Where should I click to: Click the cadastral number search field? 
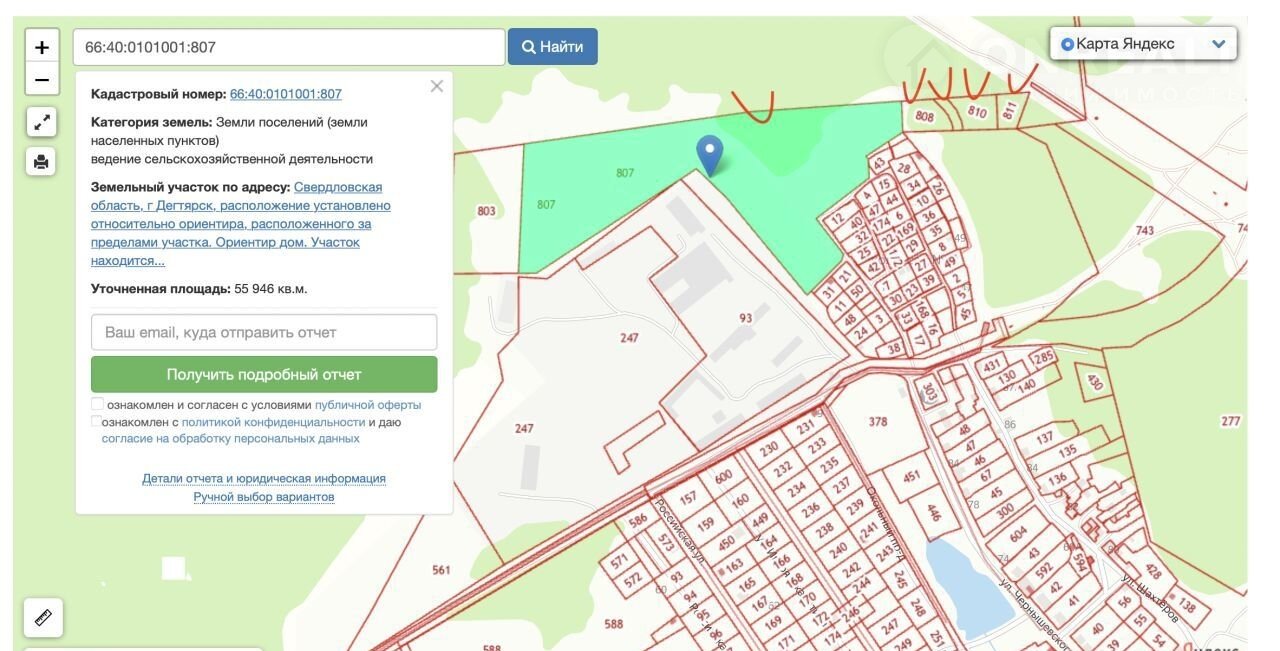[x=288, y=47]
